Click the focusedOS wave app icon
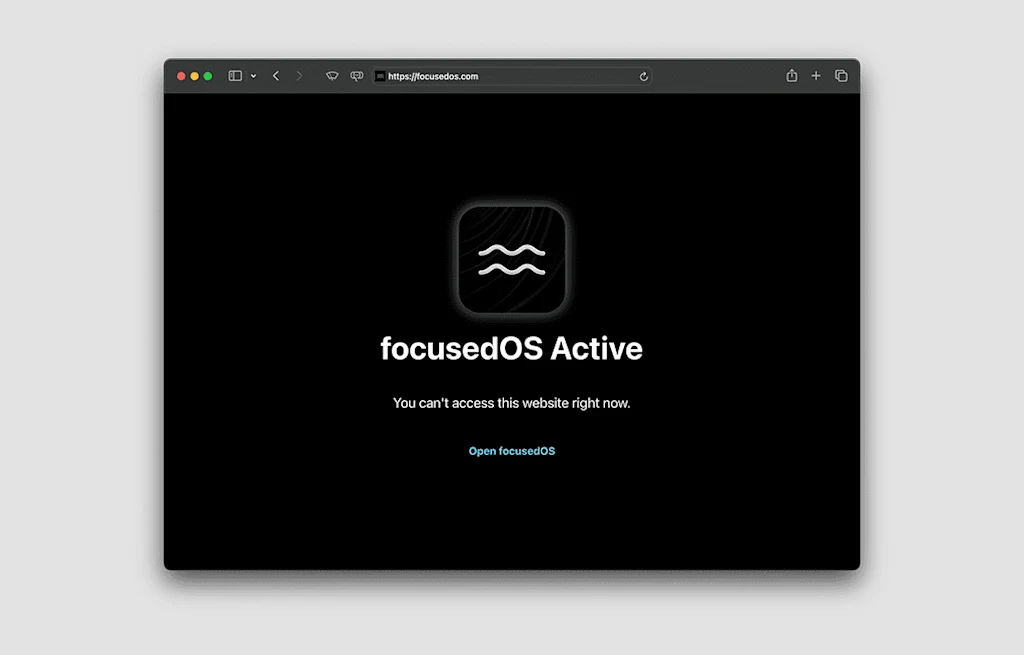The image size is (1024, 655). 512,259
